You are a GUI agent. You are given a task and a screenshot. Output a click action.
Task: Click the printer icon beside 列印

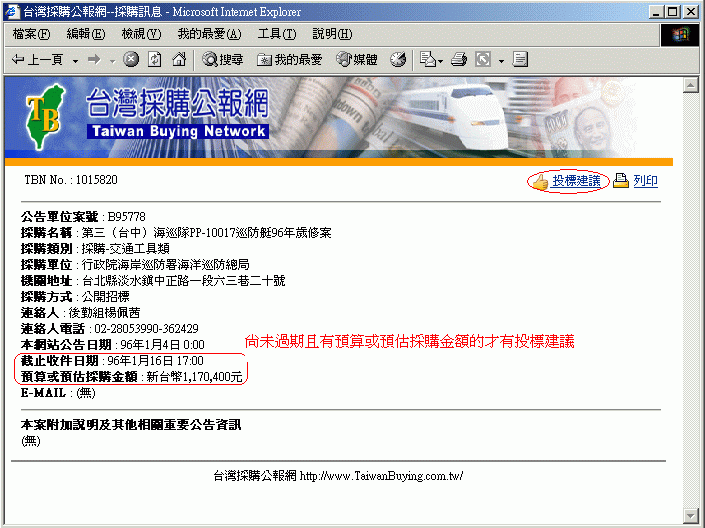621,181
